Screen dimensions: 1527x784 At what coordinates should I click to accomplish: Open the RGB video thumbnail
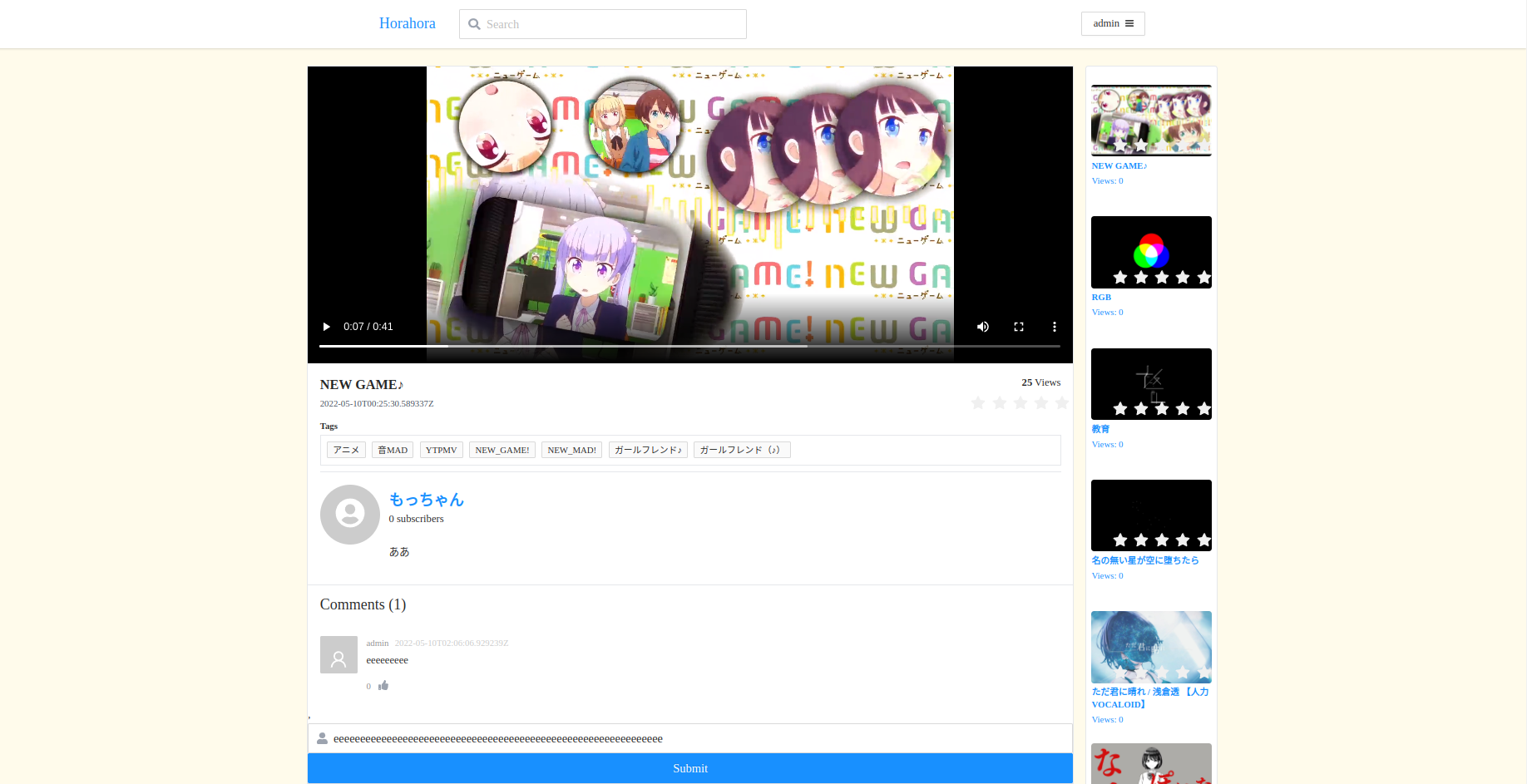1151,252
